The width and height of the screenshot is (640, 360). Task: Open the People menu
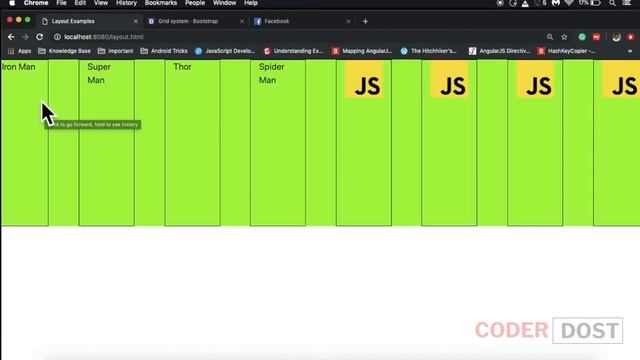[x=195, y=3]
